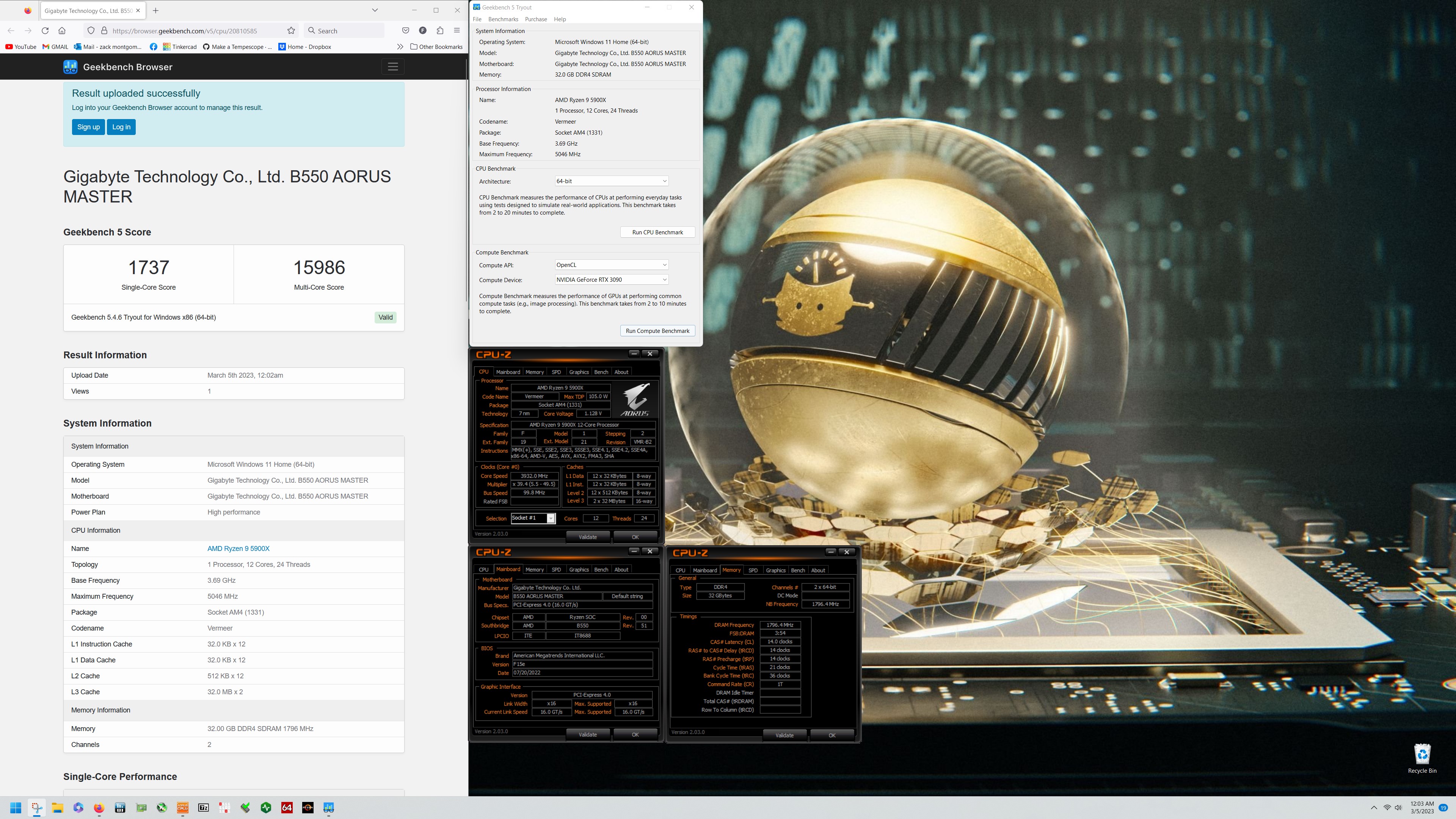Open the Recycle Bin on the desktop
Viewport: 1456px width, 819px height.
pos(1421,758)
